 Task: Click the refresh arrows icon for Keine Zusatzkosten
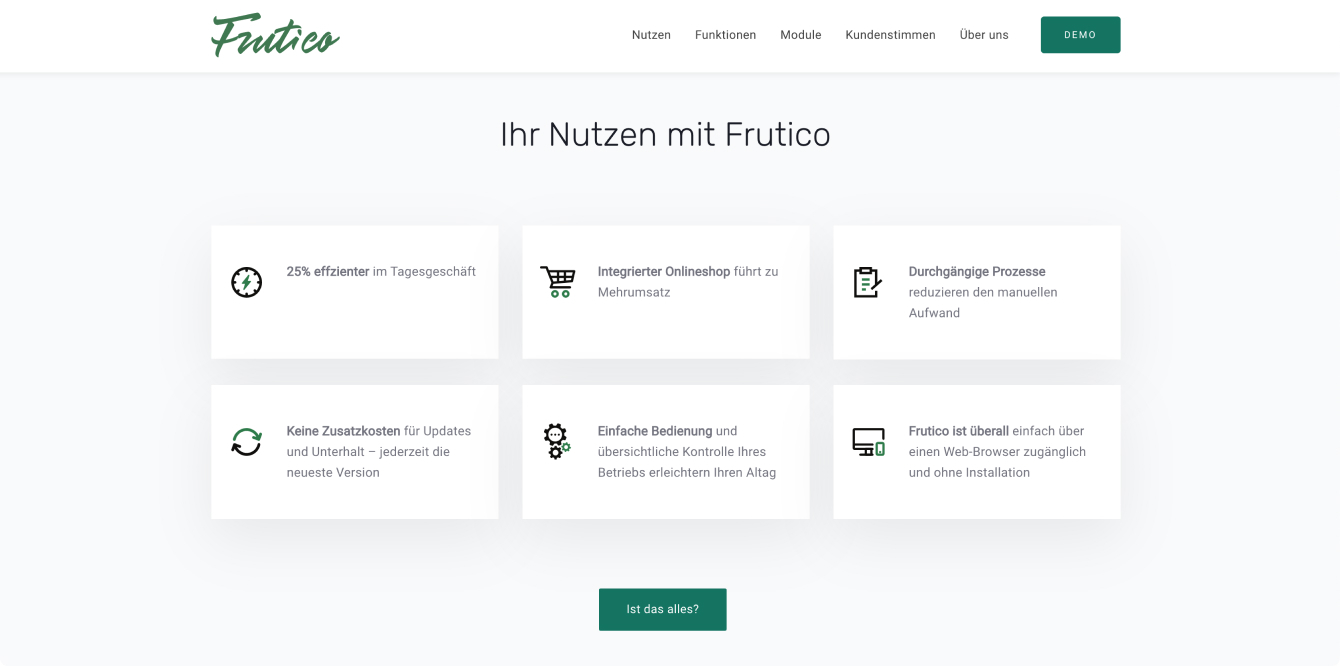click(246, 442)
